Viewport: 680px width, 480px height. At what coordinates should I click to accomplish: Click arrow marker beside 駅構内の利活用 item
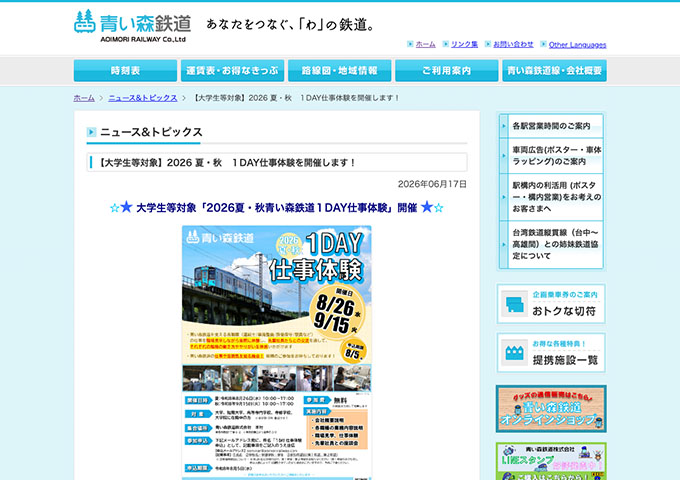(x=504, y=197)
